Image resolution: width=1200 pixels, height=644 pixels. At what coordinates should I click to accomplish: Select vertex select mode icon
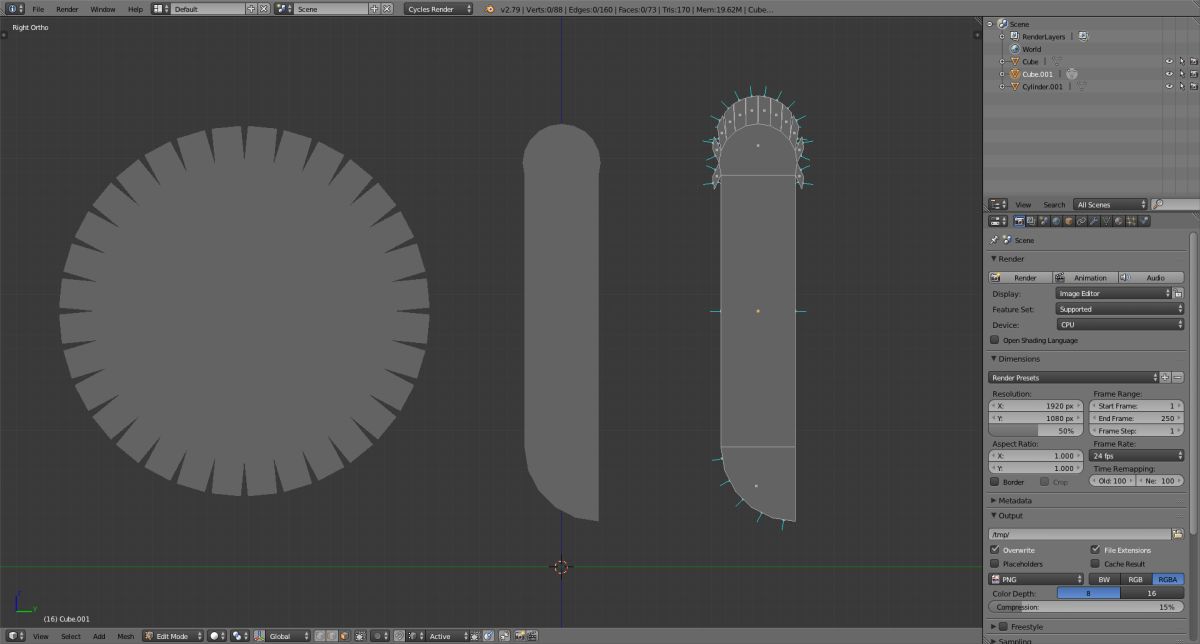pyautogui.click(x=319, y=636)
